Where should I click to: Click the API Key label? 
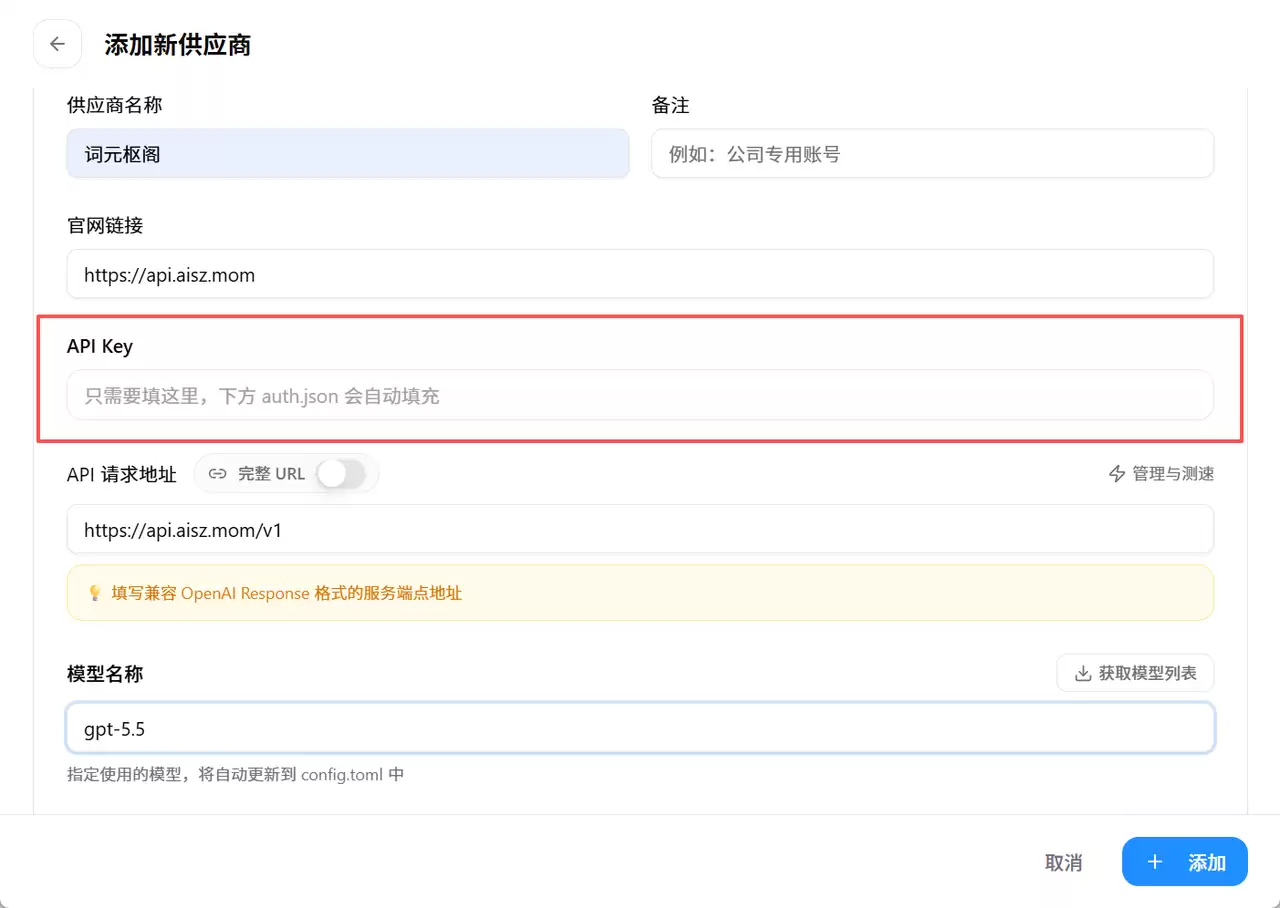click(x=100, y=347)
